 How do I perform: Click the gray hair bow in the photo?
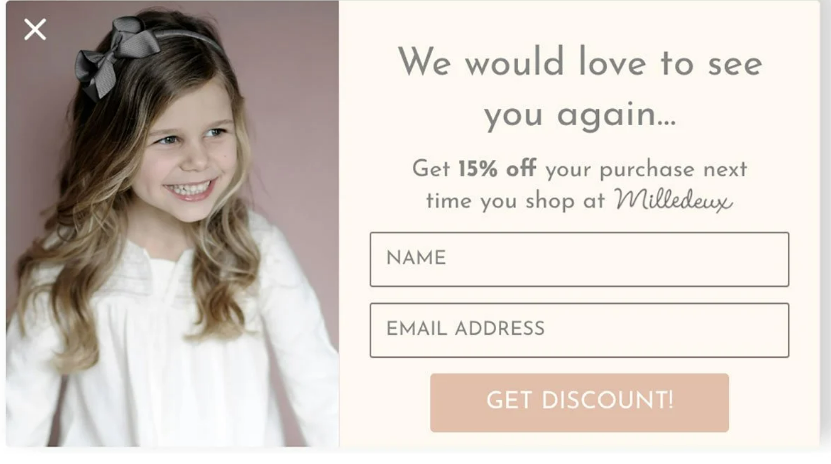coord(116,54)
